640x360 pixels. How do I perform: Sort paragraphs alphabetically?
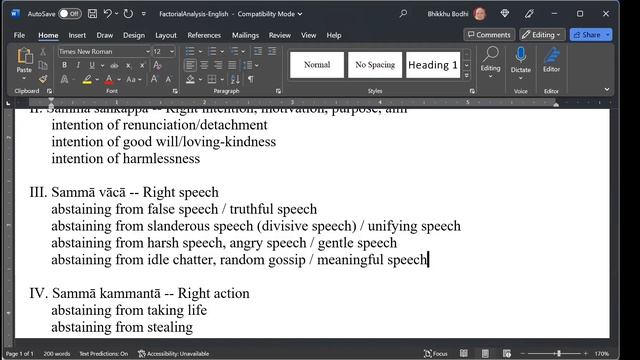(235, 79)
